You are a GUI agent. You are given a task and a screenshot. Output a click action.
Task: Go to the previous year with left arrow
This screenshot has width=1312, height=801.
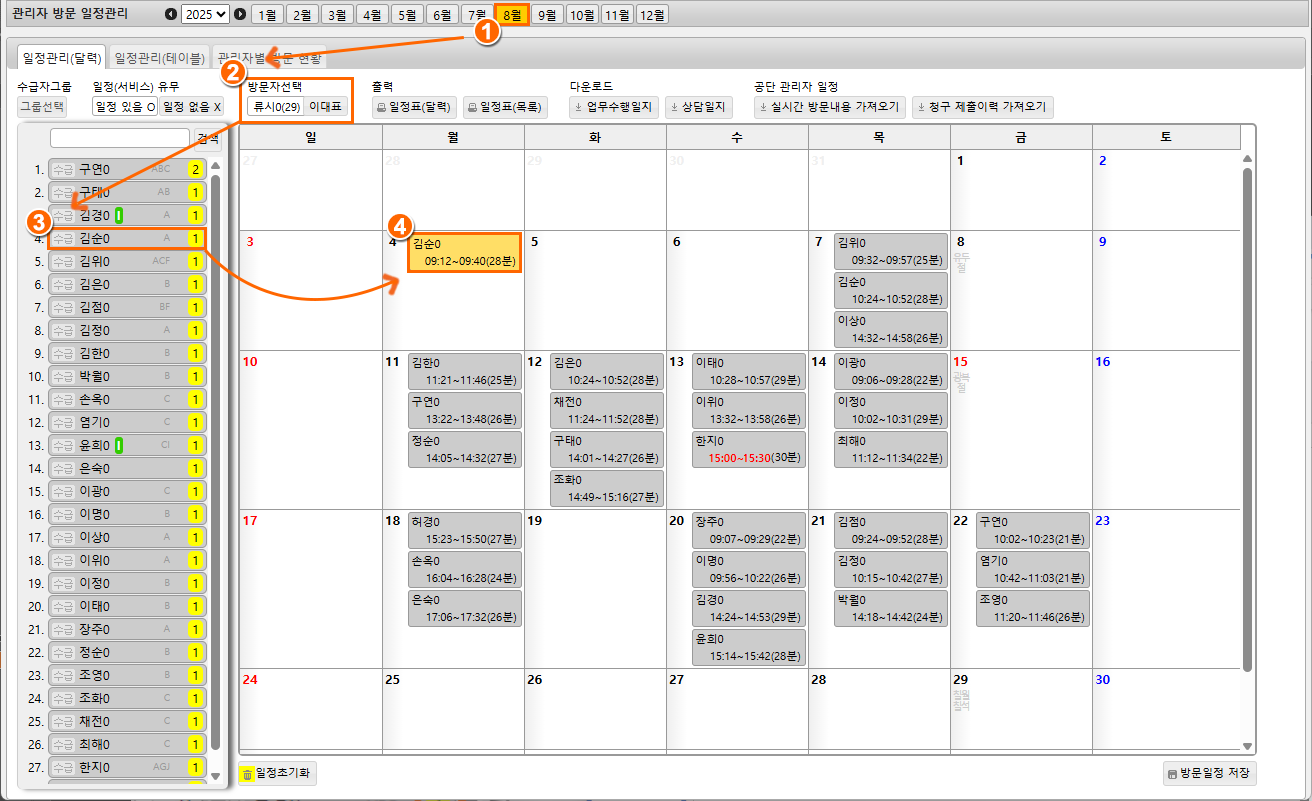coord(171,14)
